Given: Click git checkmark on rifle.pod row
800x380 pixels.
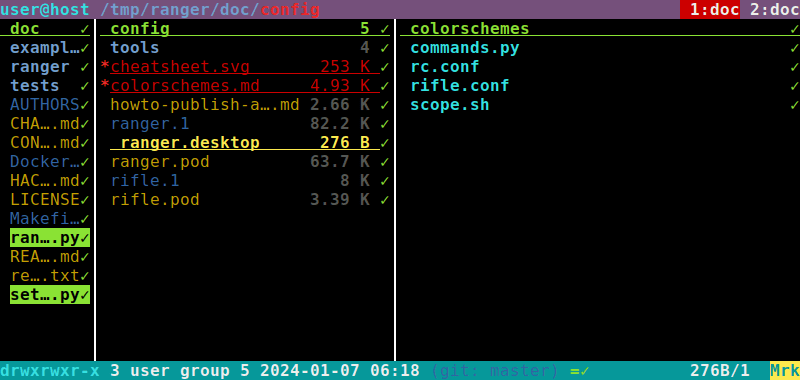Looking at the screenshot, I should (385, 200).
